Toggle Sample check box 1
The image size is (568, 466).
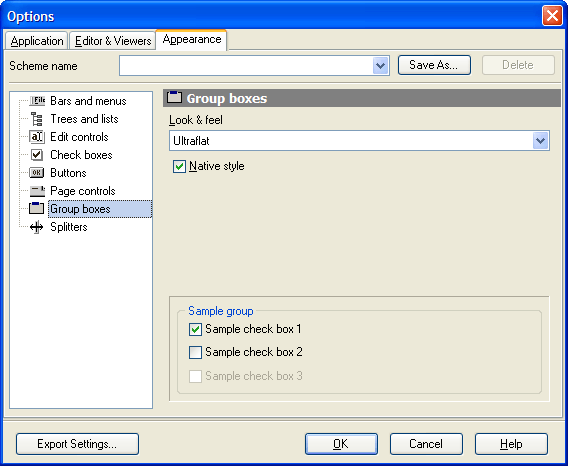pos(195,329)
